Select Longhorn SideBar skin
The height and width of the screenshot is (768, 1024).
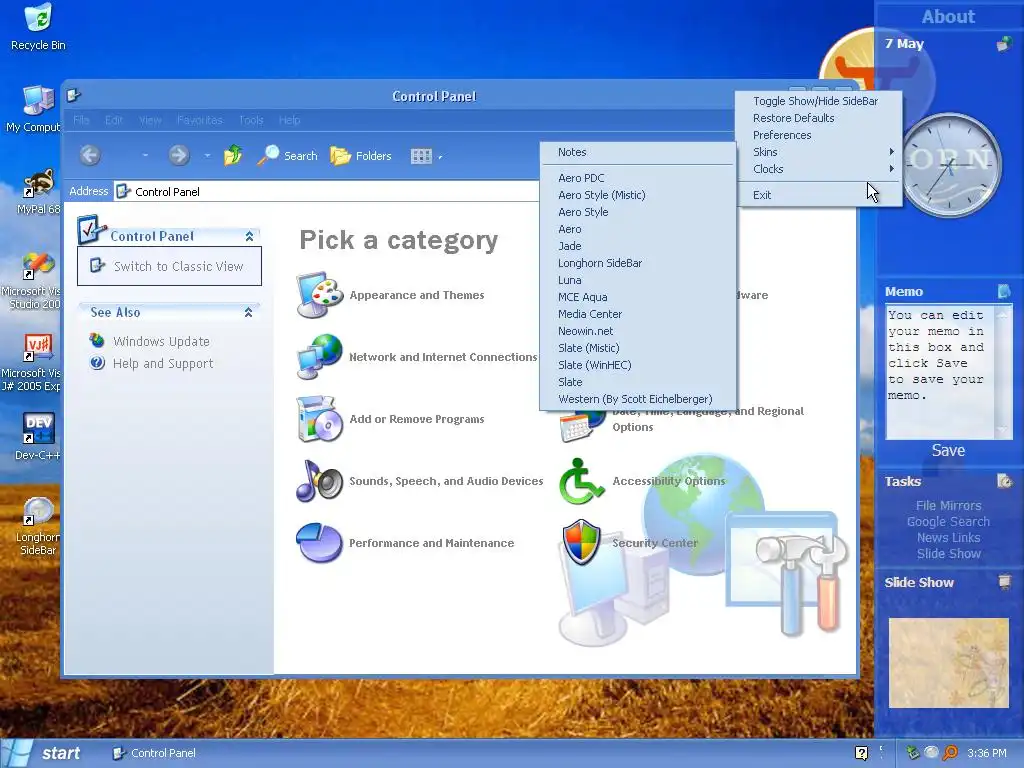click(638, 263)
